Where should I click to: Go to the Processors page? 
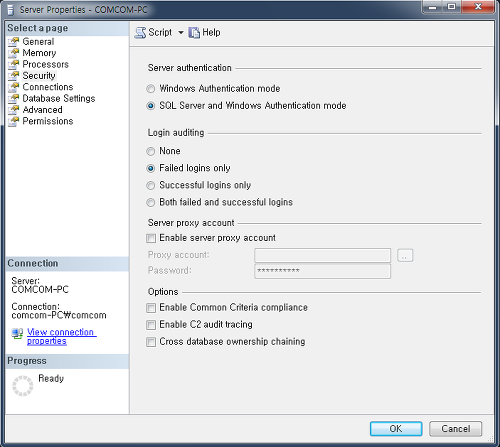[45, 64]
